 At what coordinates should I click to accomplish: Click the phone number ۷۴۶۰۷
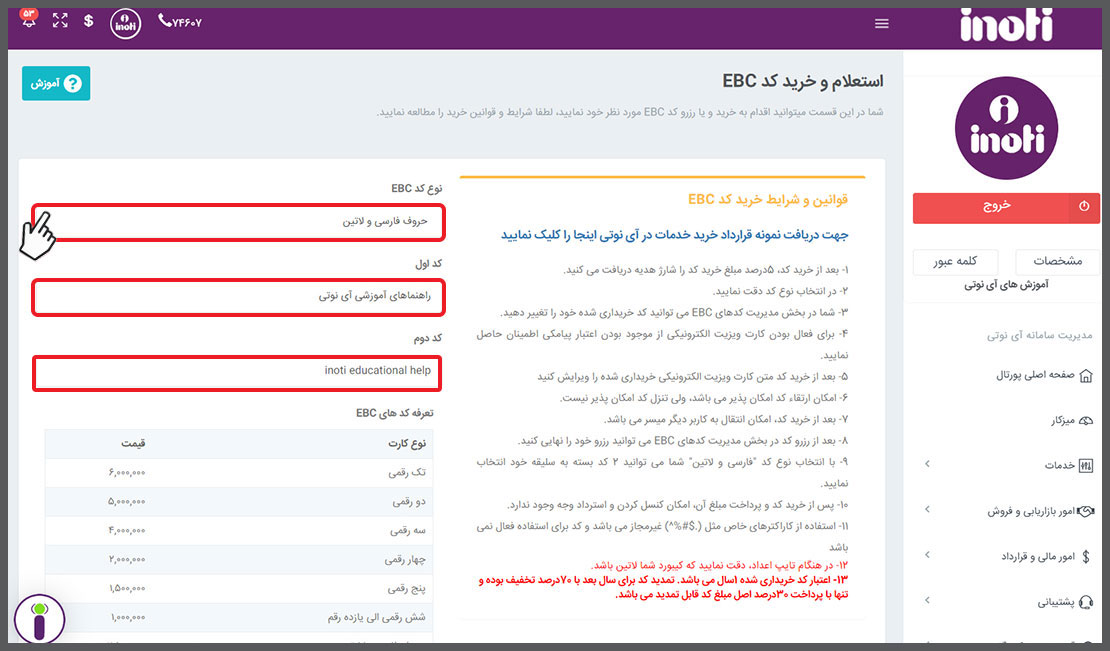click(x=180, y=22)
